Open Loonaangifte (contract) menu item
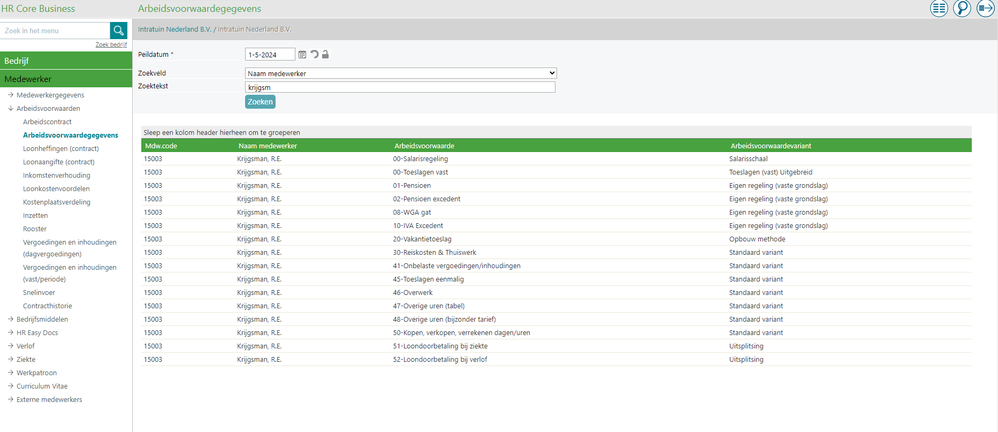The image size is (998, 432). (59, 162)
